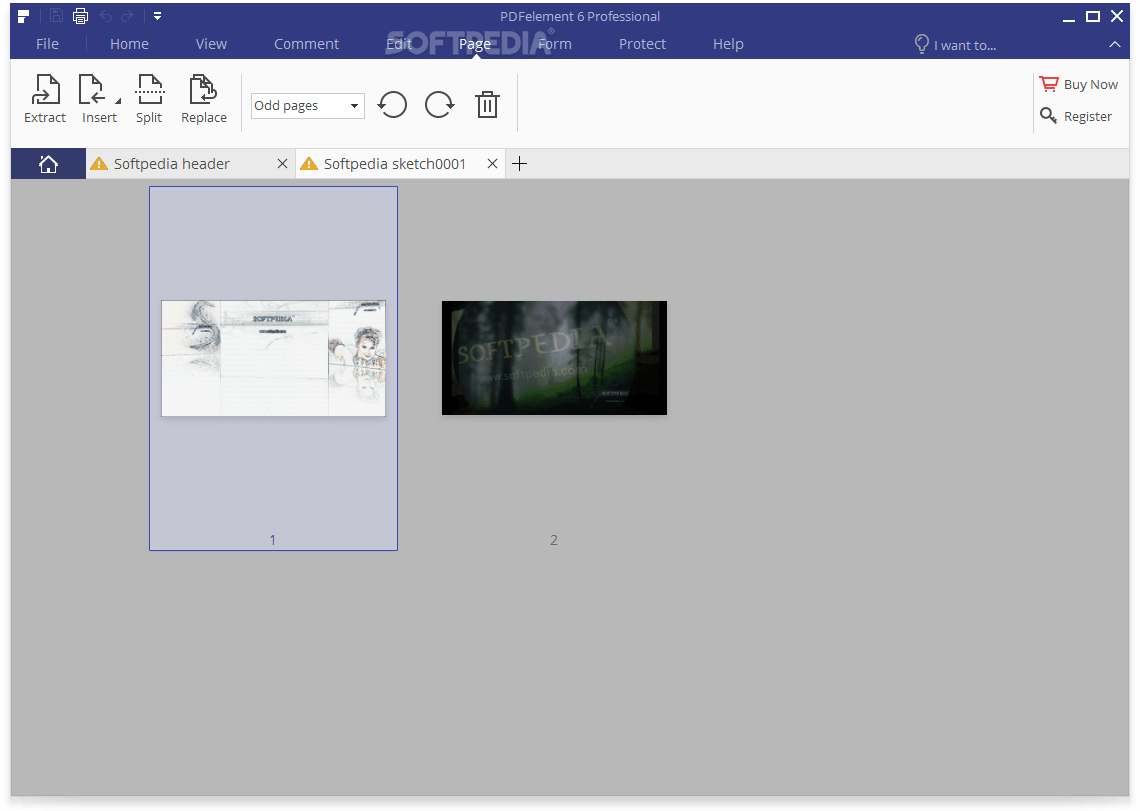
Task: Close the Softpedia header tab
Action: coord(282,164)
